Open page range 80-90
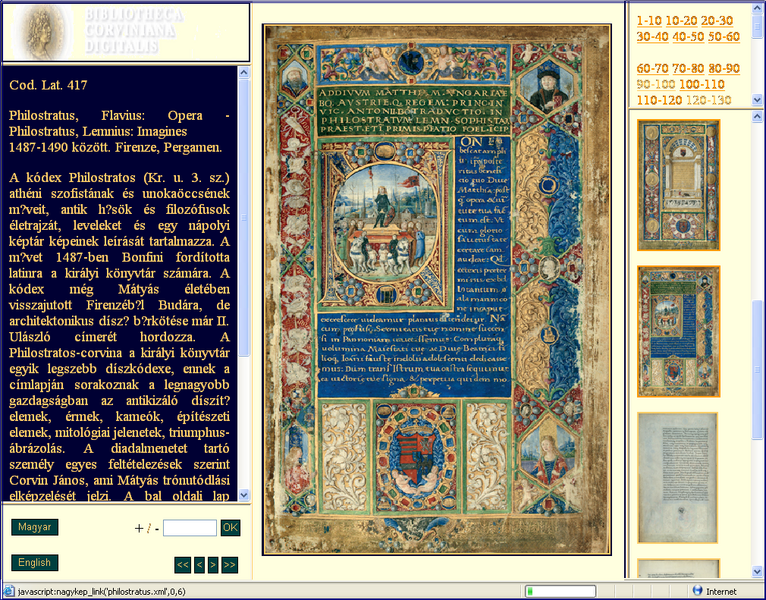This screenshot has width=766, height=600. point(724,69)
